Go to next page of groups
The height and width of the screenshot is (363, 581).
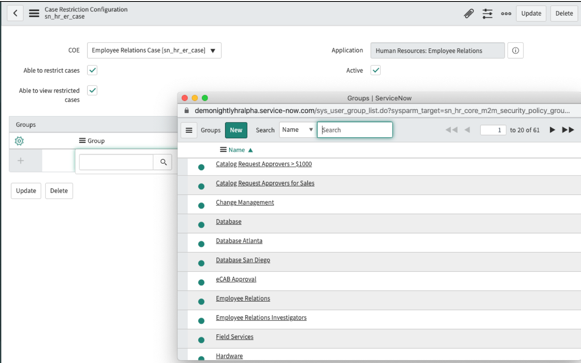(x=552, y=130)
